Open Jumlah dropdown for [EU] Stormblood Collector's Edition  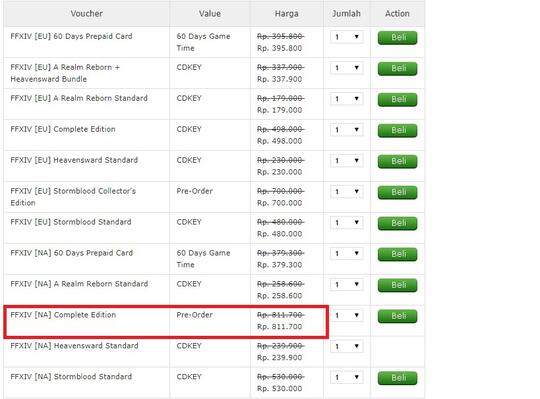point(346,192)
